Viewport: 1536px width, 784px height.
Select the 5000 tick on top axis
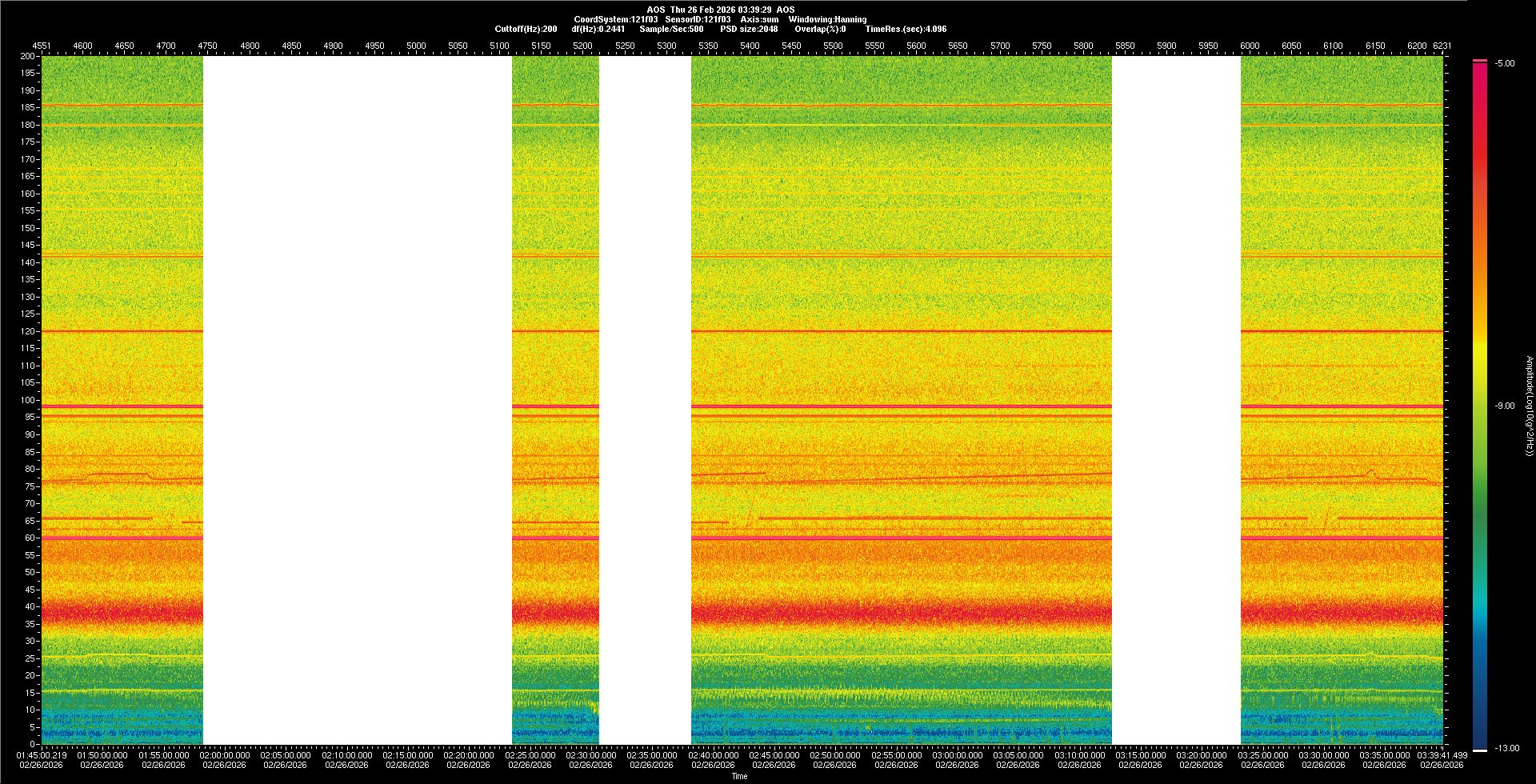[x=416, y=46]
